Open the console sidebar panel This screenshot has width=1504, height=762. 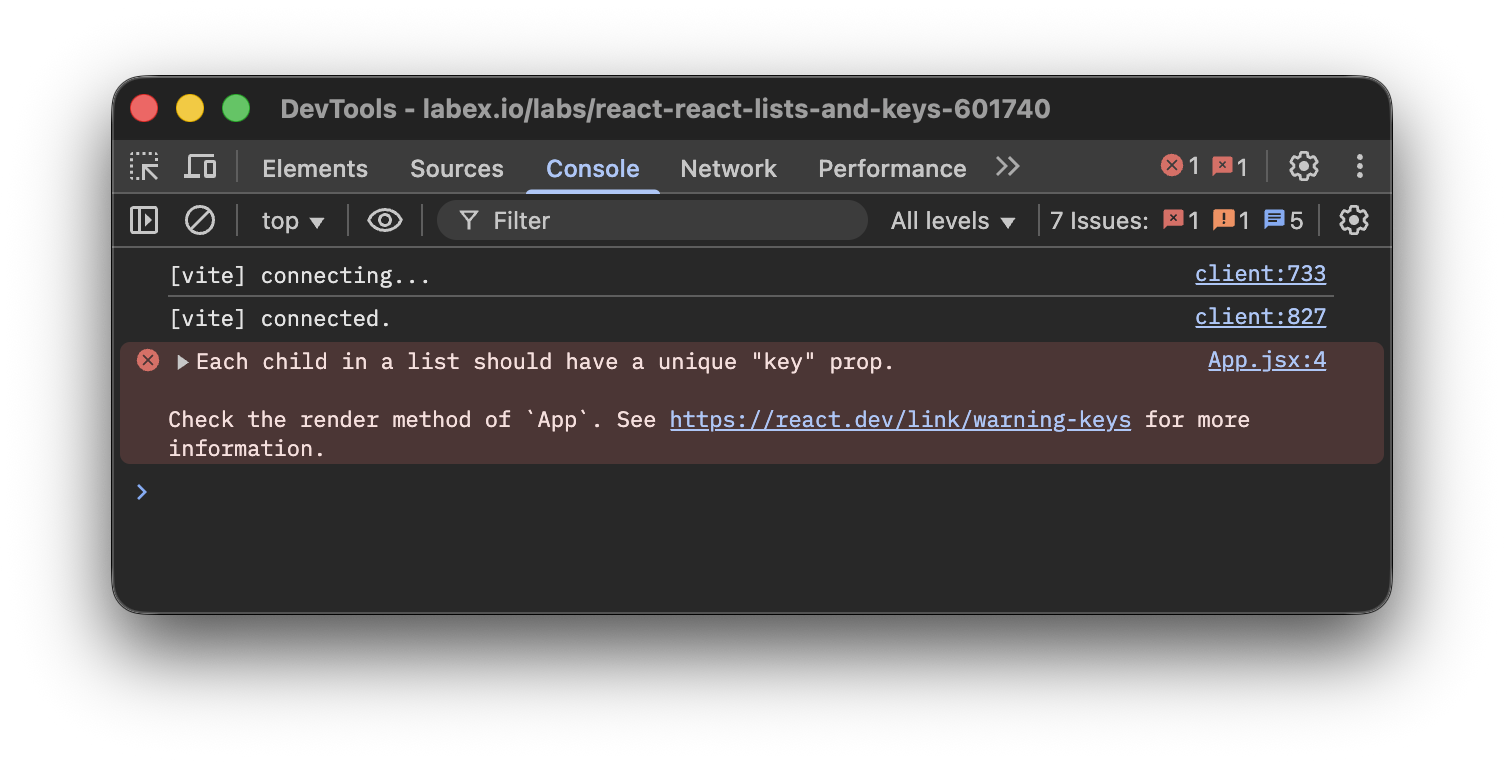pos(143,220)
